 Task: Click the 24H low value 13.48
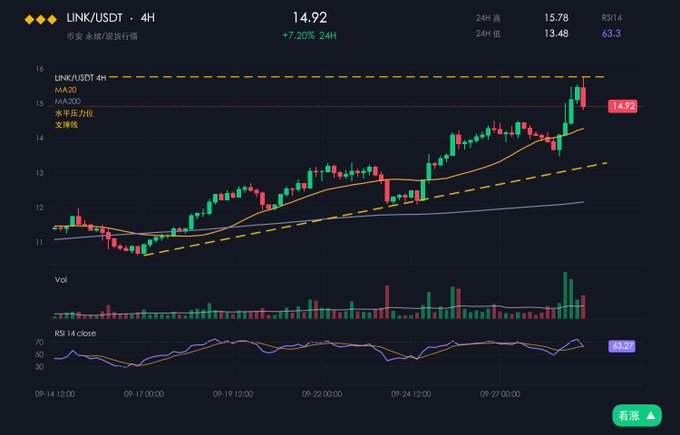pyautogui.click(x=556, y=33)
